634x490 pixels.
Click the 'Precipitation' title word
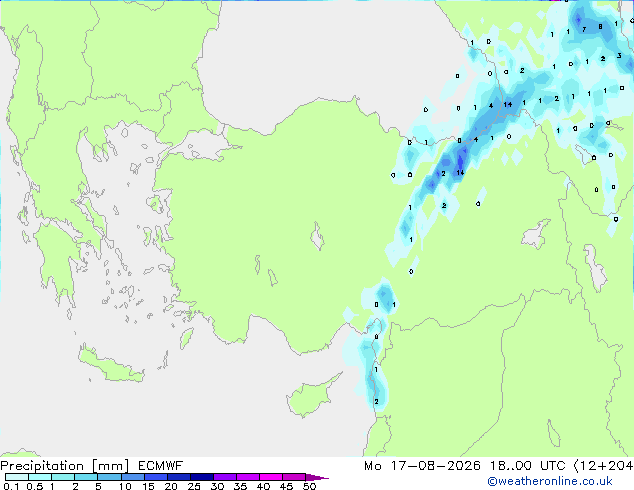[x=42, y=466]
